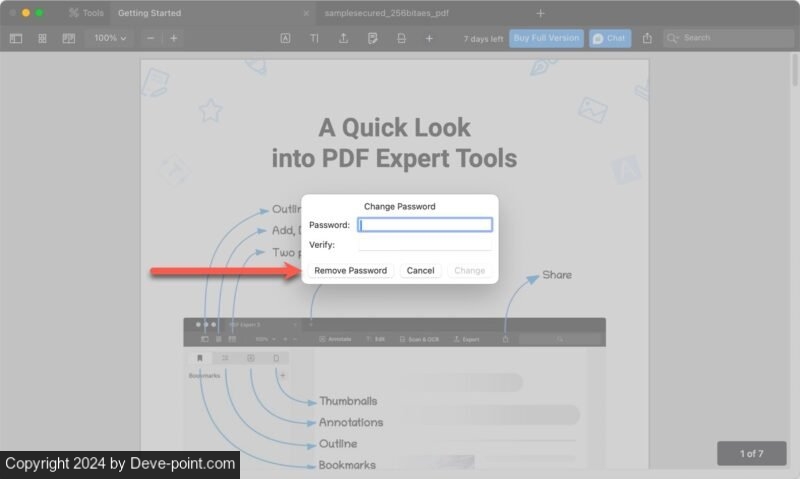Zoom in with the plus button

(173, 38)
